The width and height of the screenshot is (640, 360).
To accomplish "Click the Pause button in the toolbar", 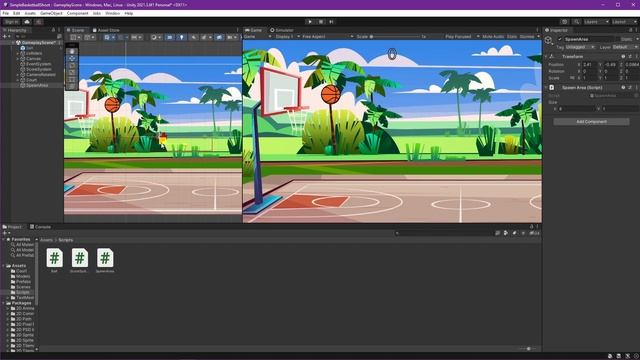I will click(x=321, y=22).
